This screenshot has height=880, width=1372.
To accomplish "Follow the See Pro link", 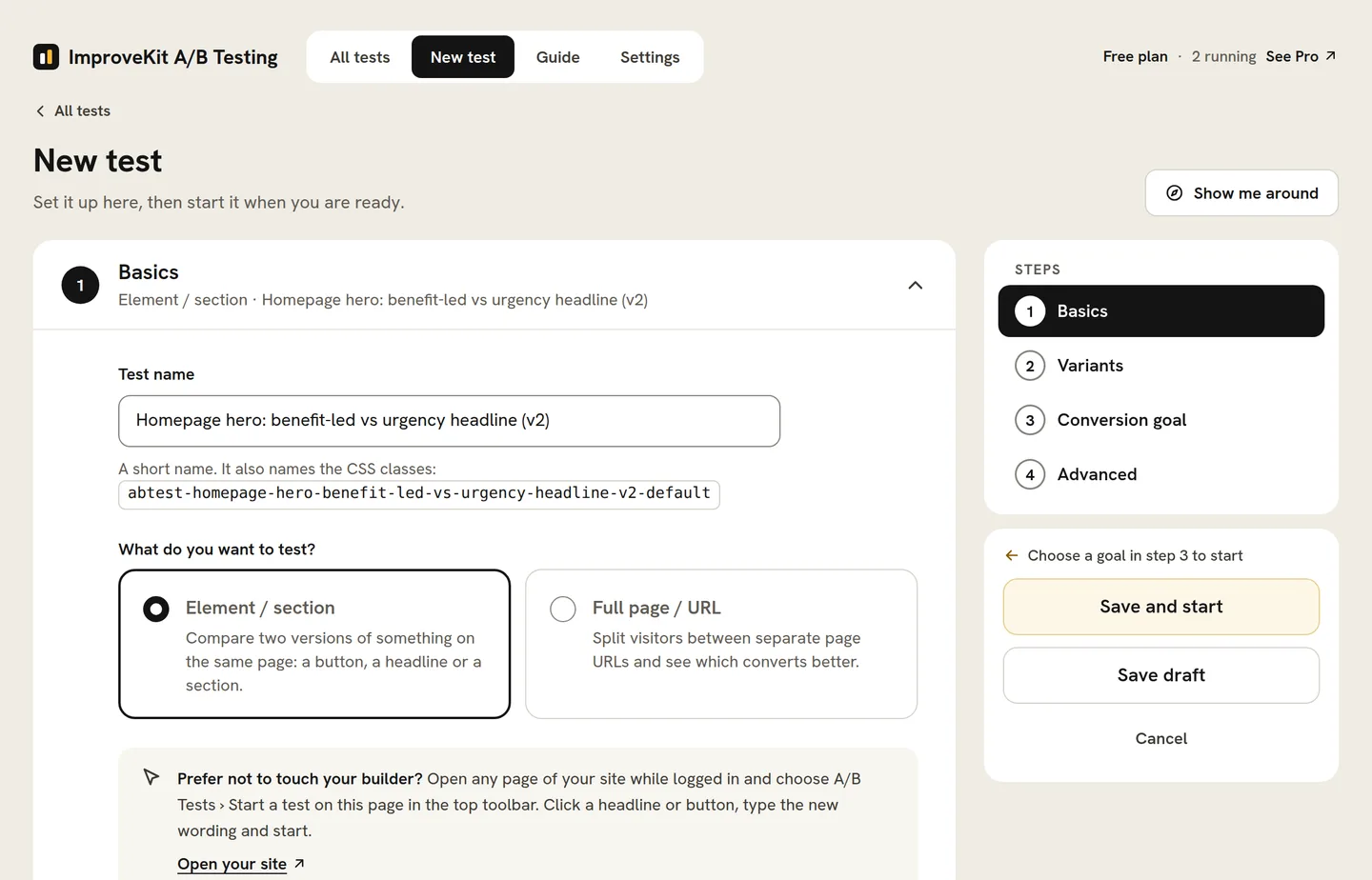I will [x=1301, y=56].
